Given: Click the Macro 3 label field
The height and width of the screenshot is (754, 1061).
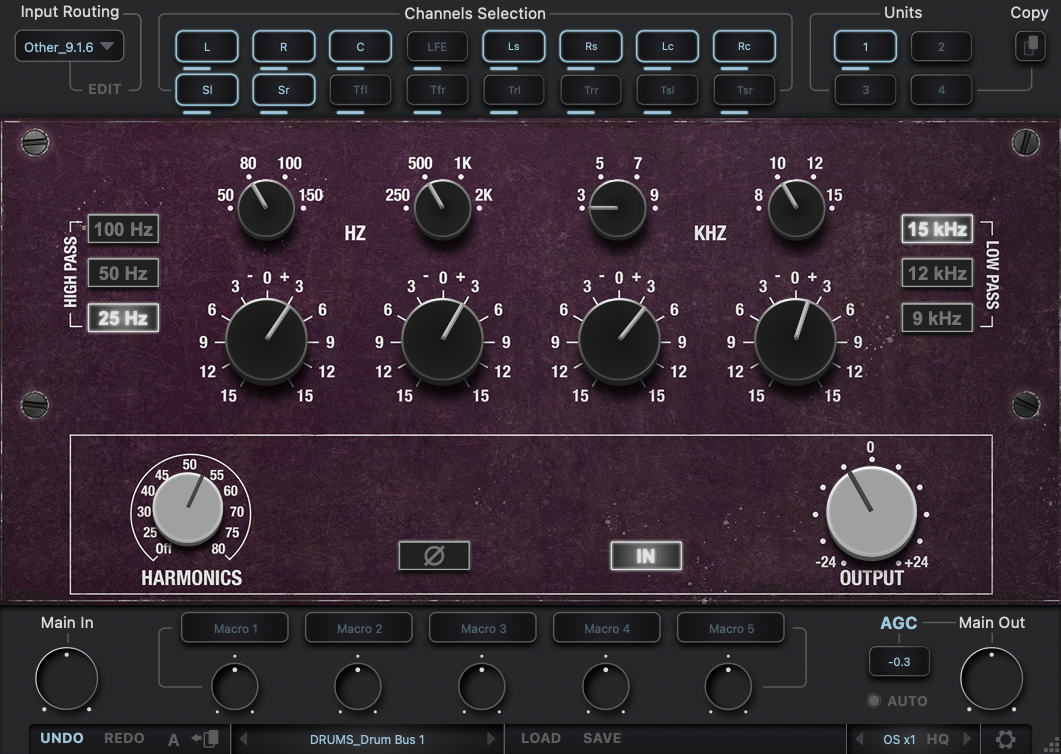Looking at the screenshot, I should pos(483,628).
